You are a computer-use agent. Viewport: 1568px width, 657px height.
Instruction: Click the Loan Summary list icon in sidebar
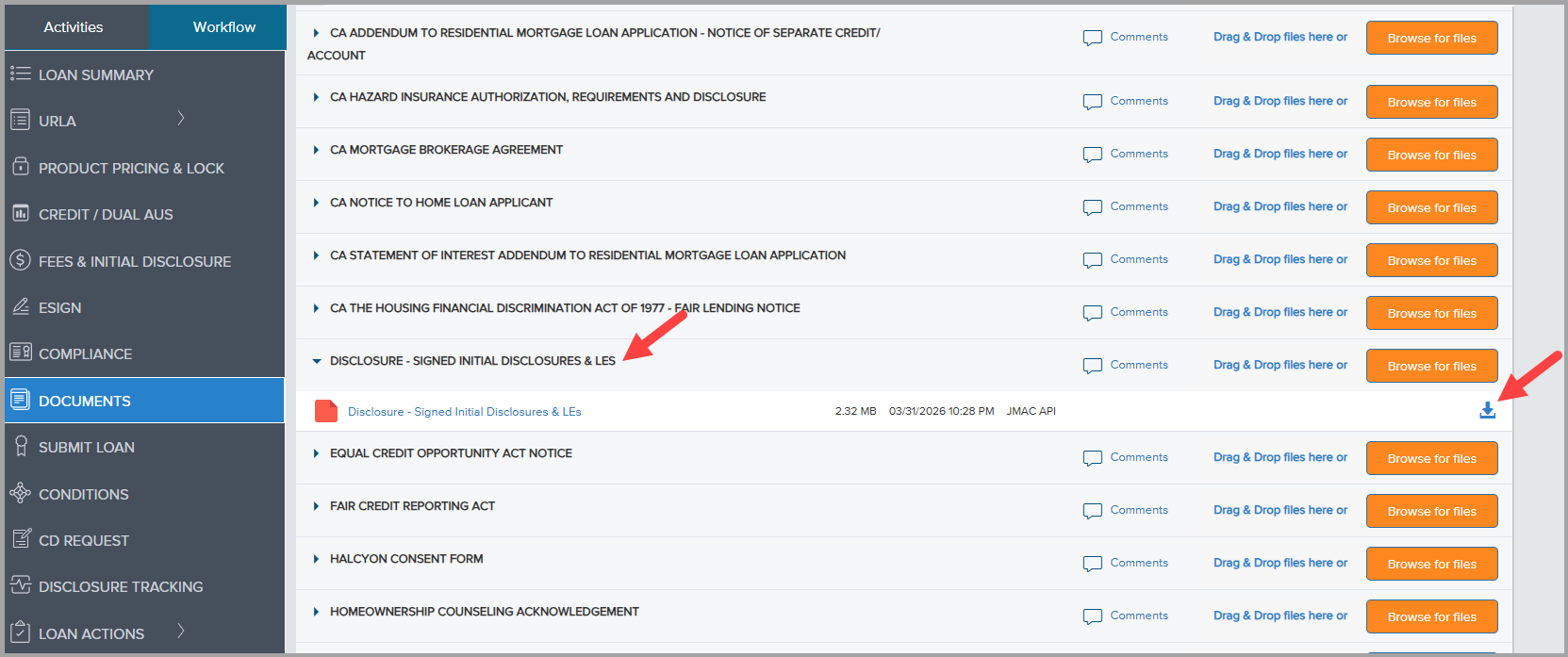(20, 74)
